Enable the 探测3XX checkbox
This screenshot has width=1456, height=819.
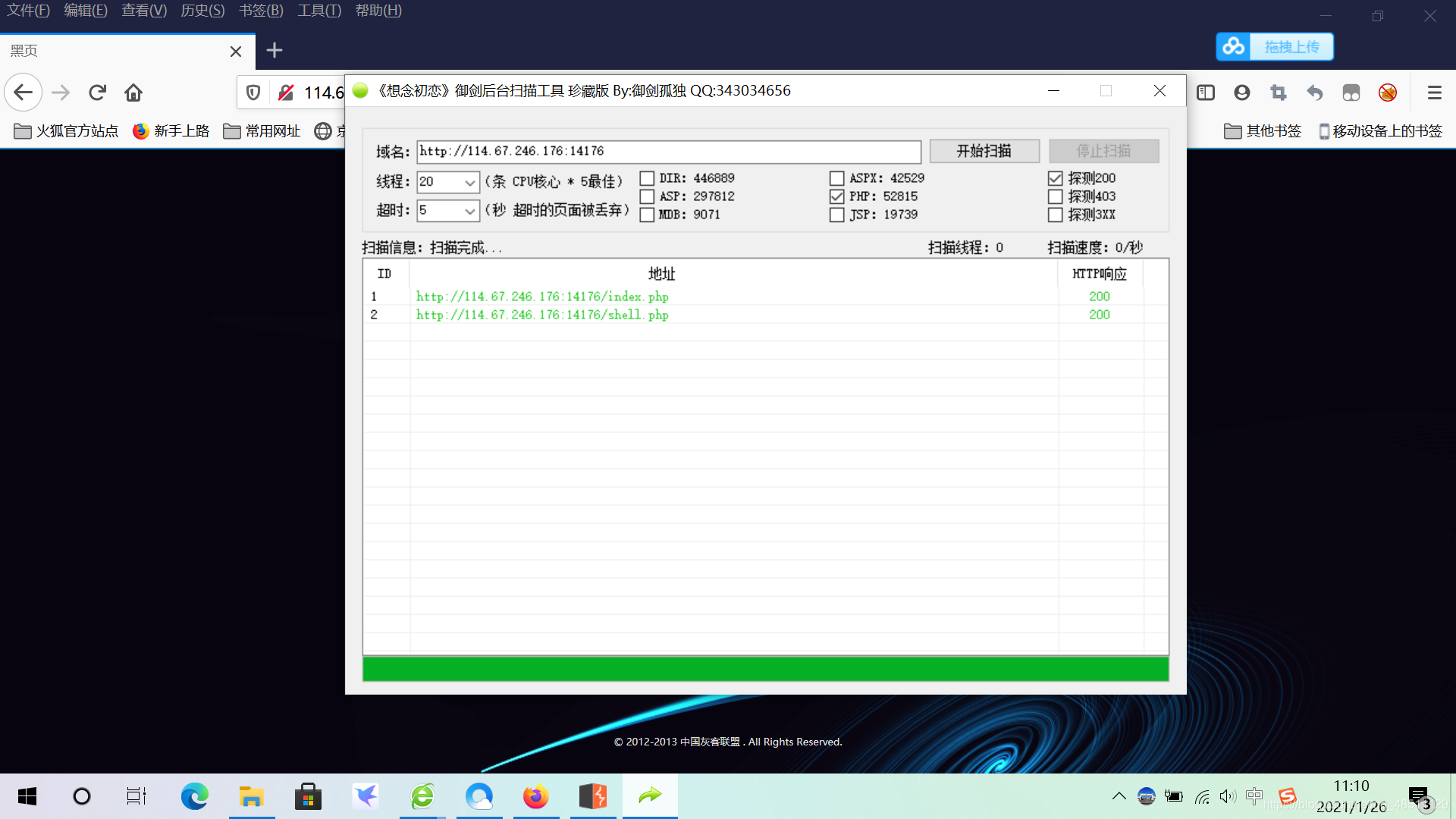(1055, 215)
